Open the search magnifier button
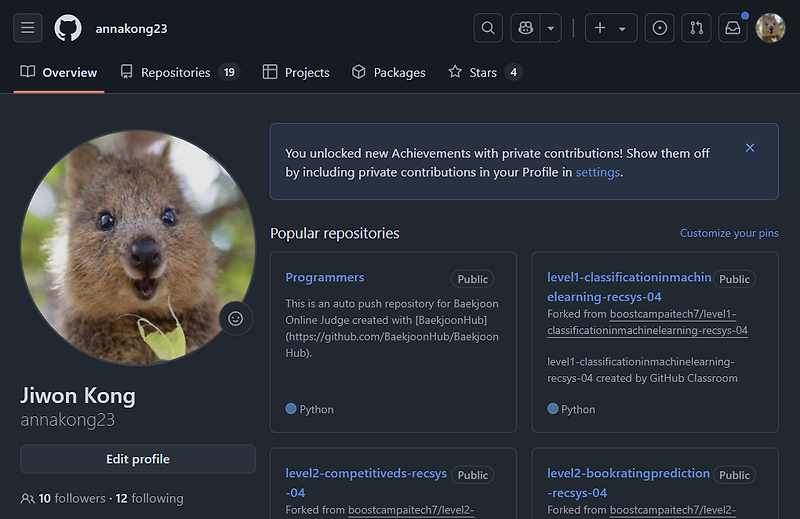 tap(488, 28)
